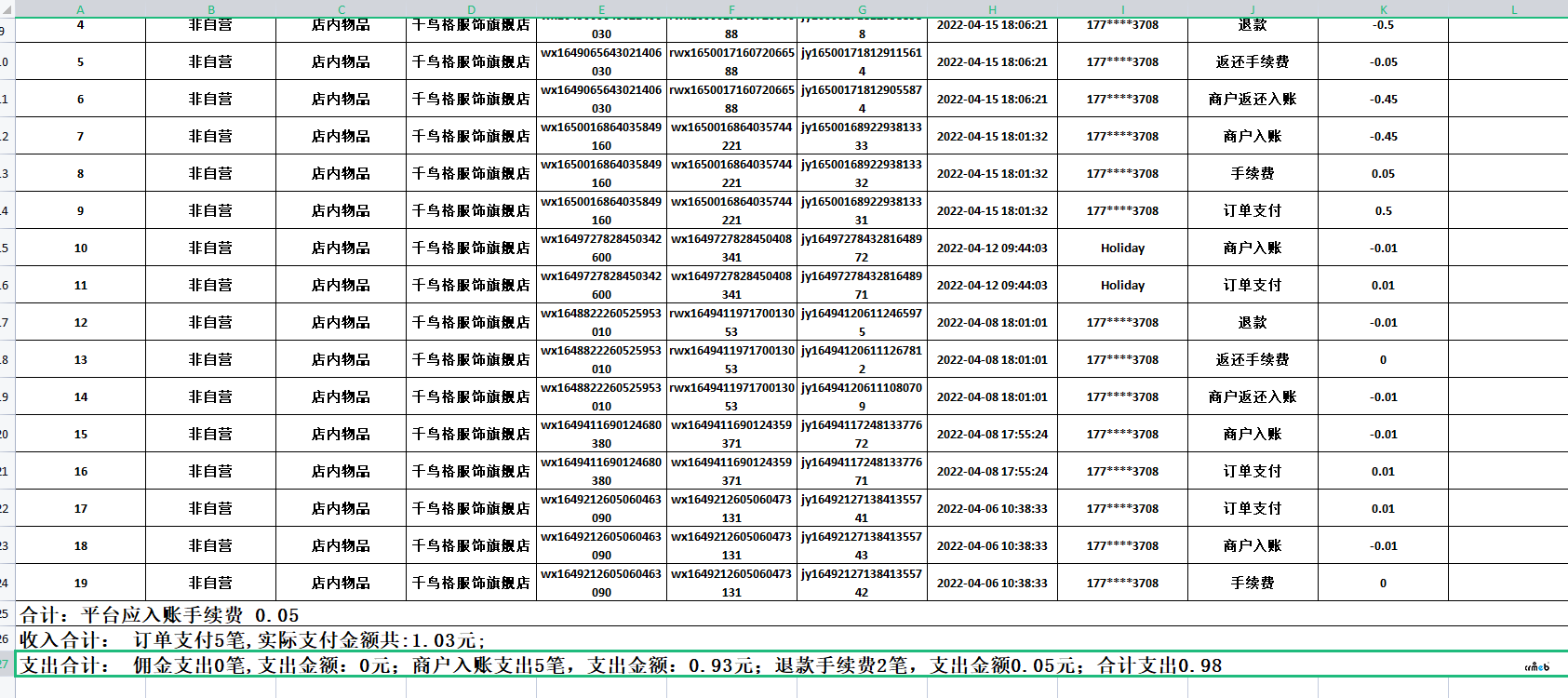
Task: Click the 手续费 cell in sequence row 19
Action: point(1252,584)
